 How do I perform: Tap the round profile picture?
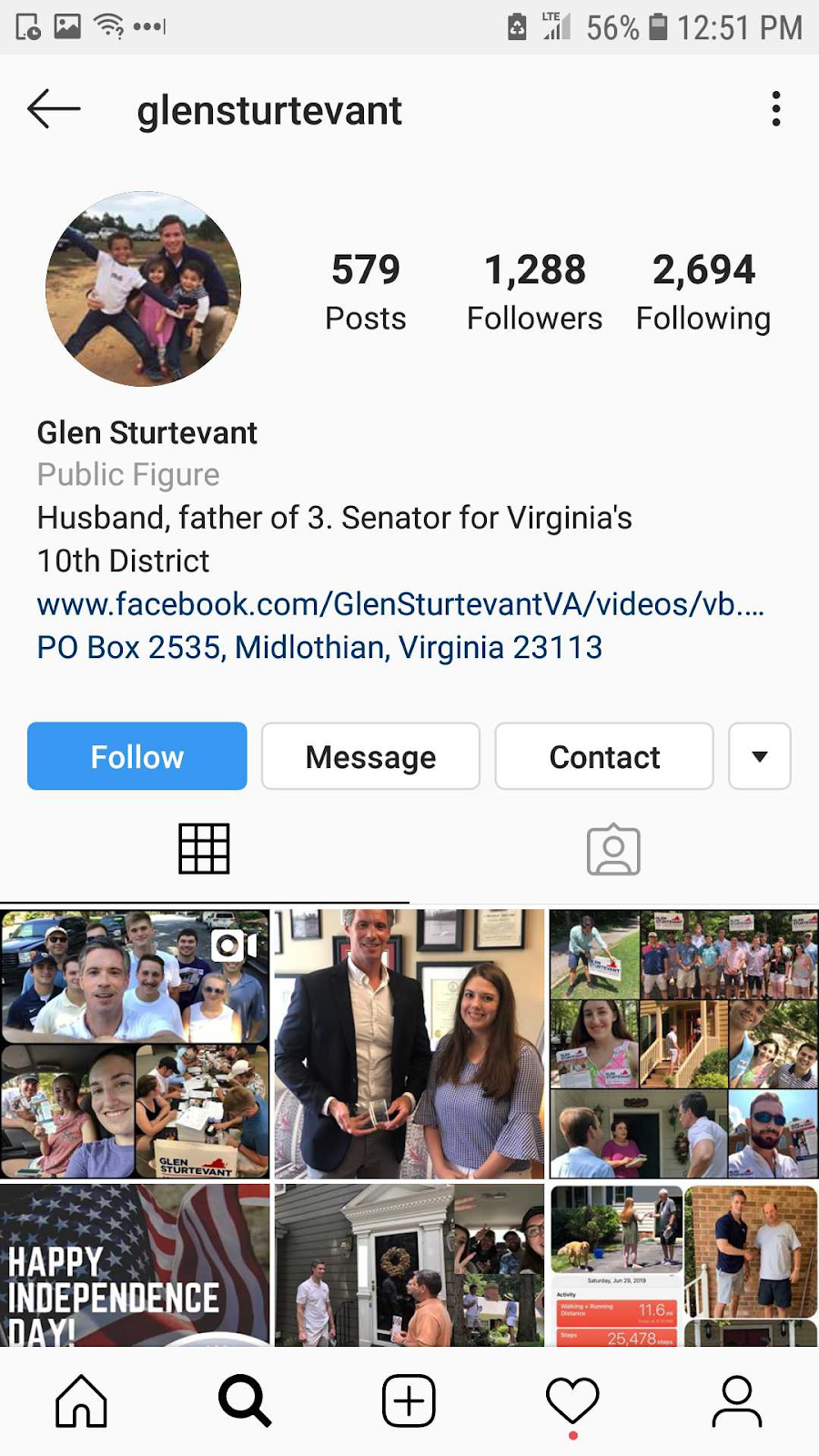coord(144,288)
